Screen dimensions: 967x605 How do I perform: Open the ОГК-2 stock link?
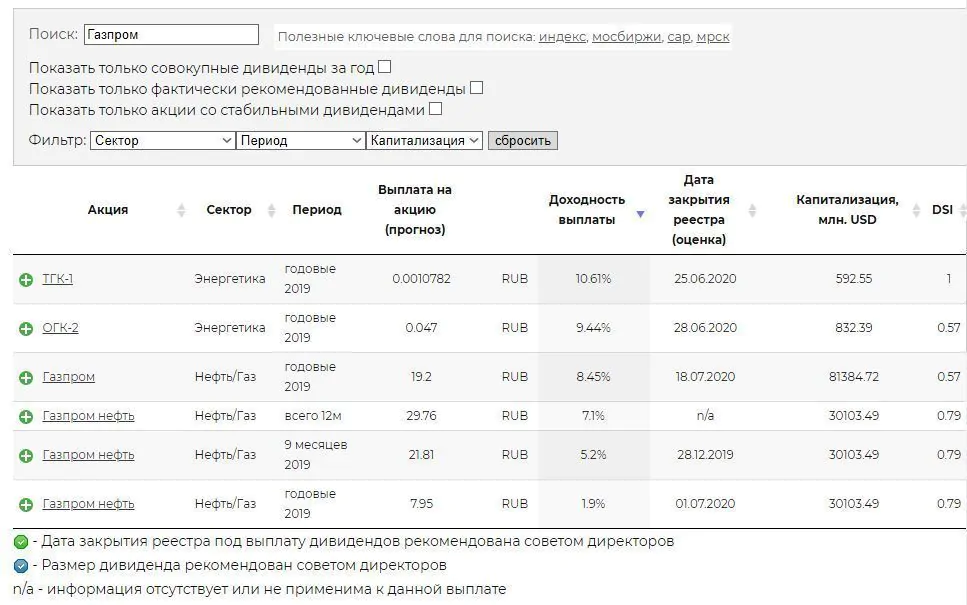point(60,328)
